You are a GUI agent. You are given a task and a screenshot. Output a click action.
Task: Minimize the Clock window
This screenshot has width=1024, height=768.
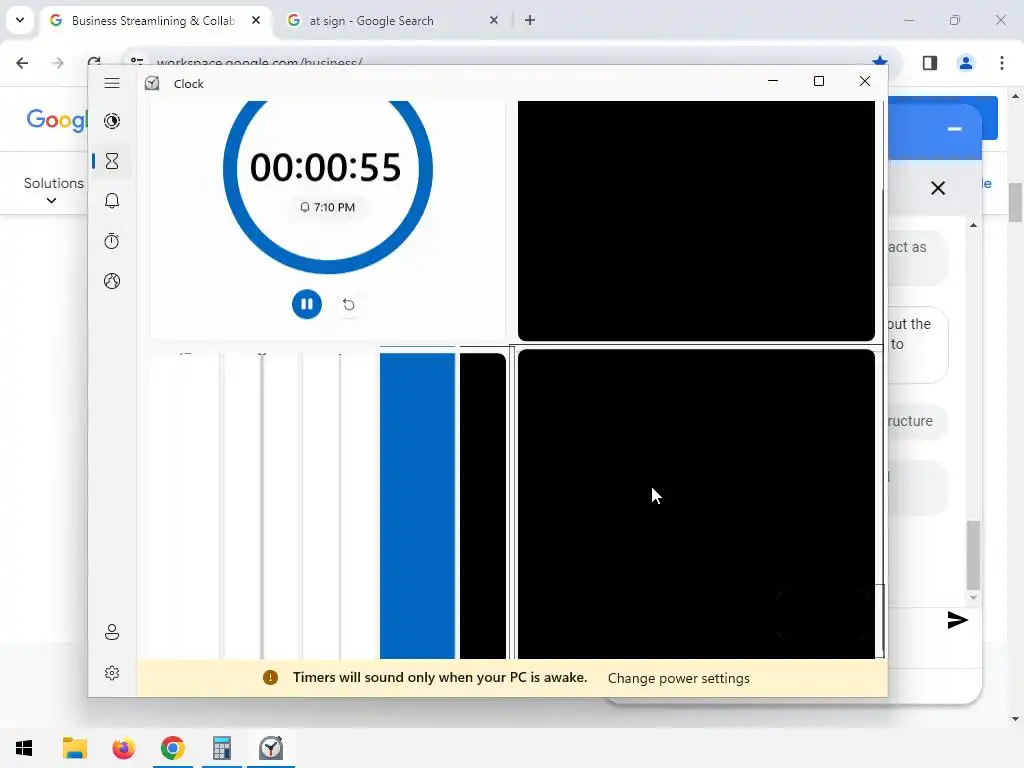(x=773, y=81)
